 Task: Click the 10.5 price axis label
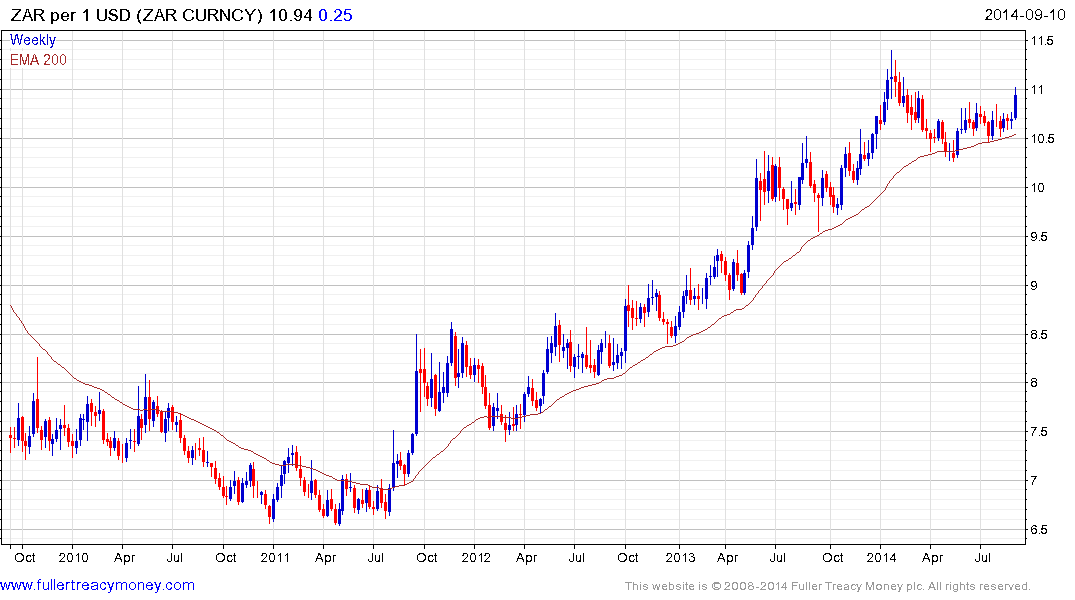(x=1041, y=139)
